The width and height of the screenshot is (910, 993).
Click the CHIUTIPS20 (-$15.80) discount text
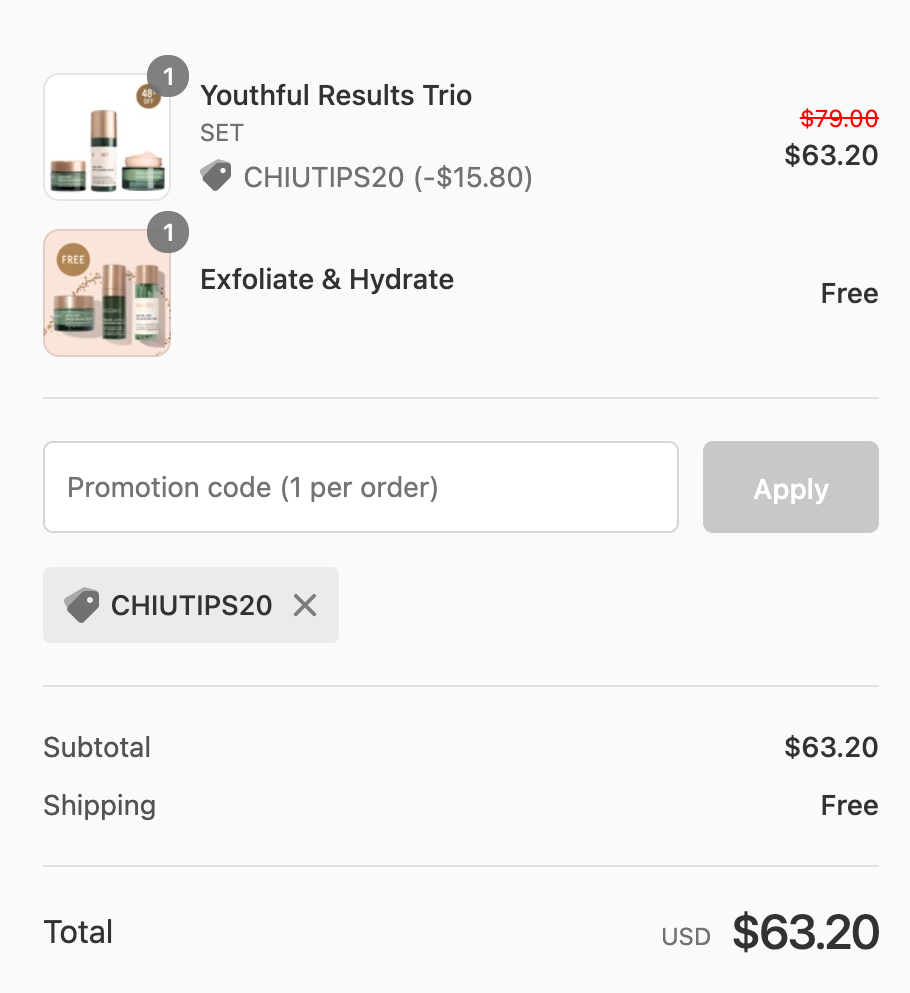[x=388, y=178]
